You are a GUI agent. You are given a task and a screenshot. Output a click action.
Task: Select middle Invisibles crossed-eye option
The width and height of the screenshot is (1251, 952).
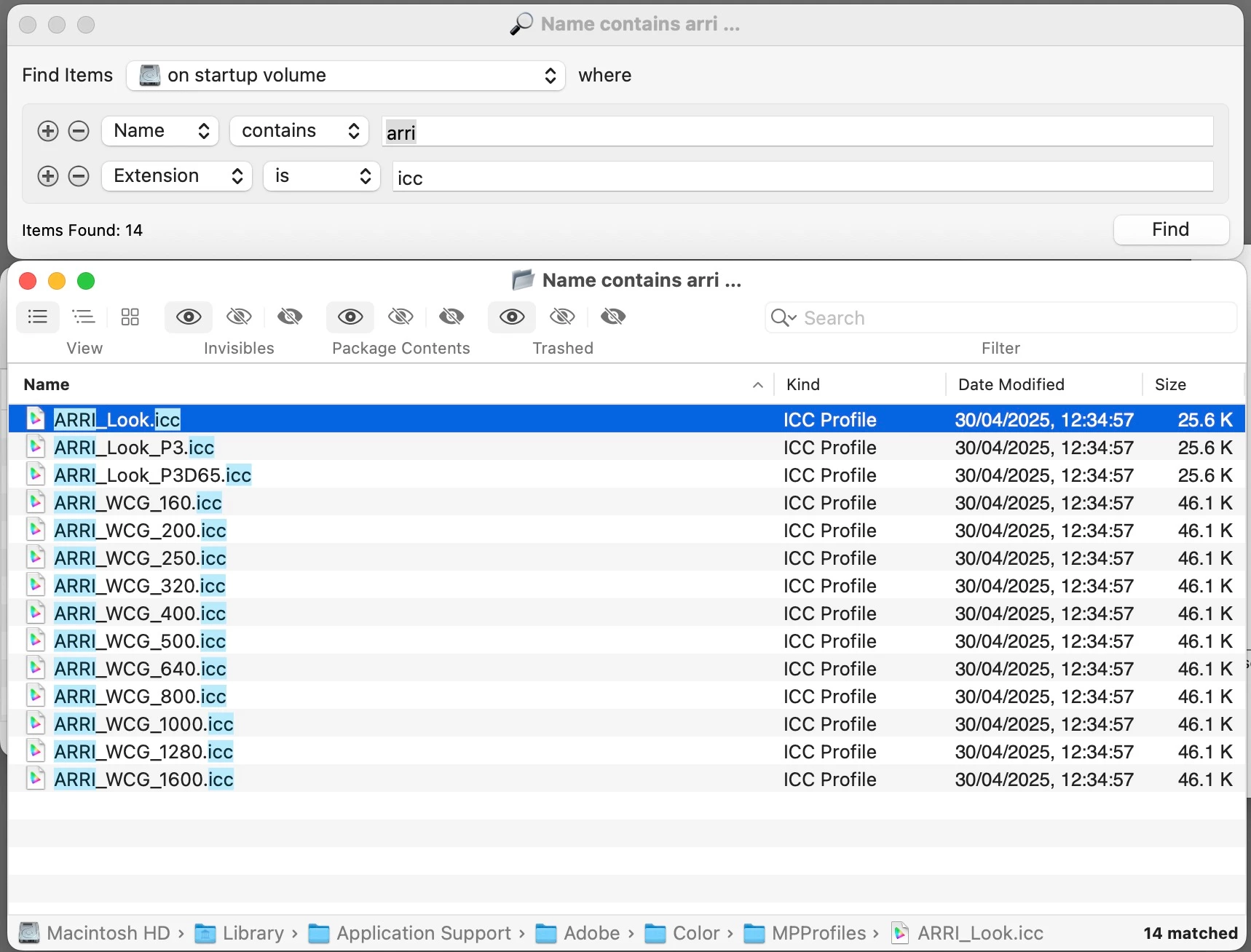point(240,317)
